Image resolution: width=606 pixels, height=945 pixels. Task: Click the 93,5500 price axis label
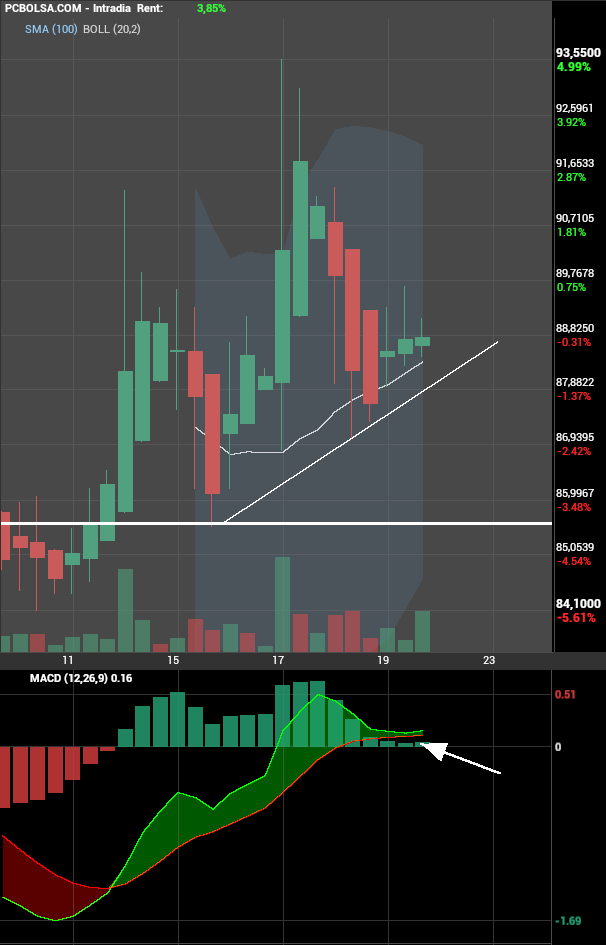[578, 53]
